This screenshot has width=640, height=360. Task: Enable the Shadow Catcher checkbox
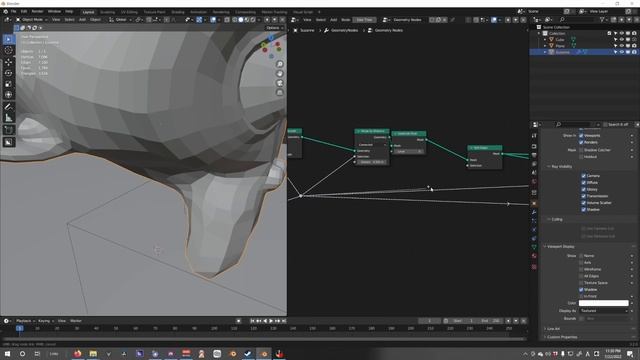tap(581, 150)
